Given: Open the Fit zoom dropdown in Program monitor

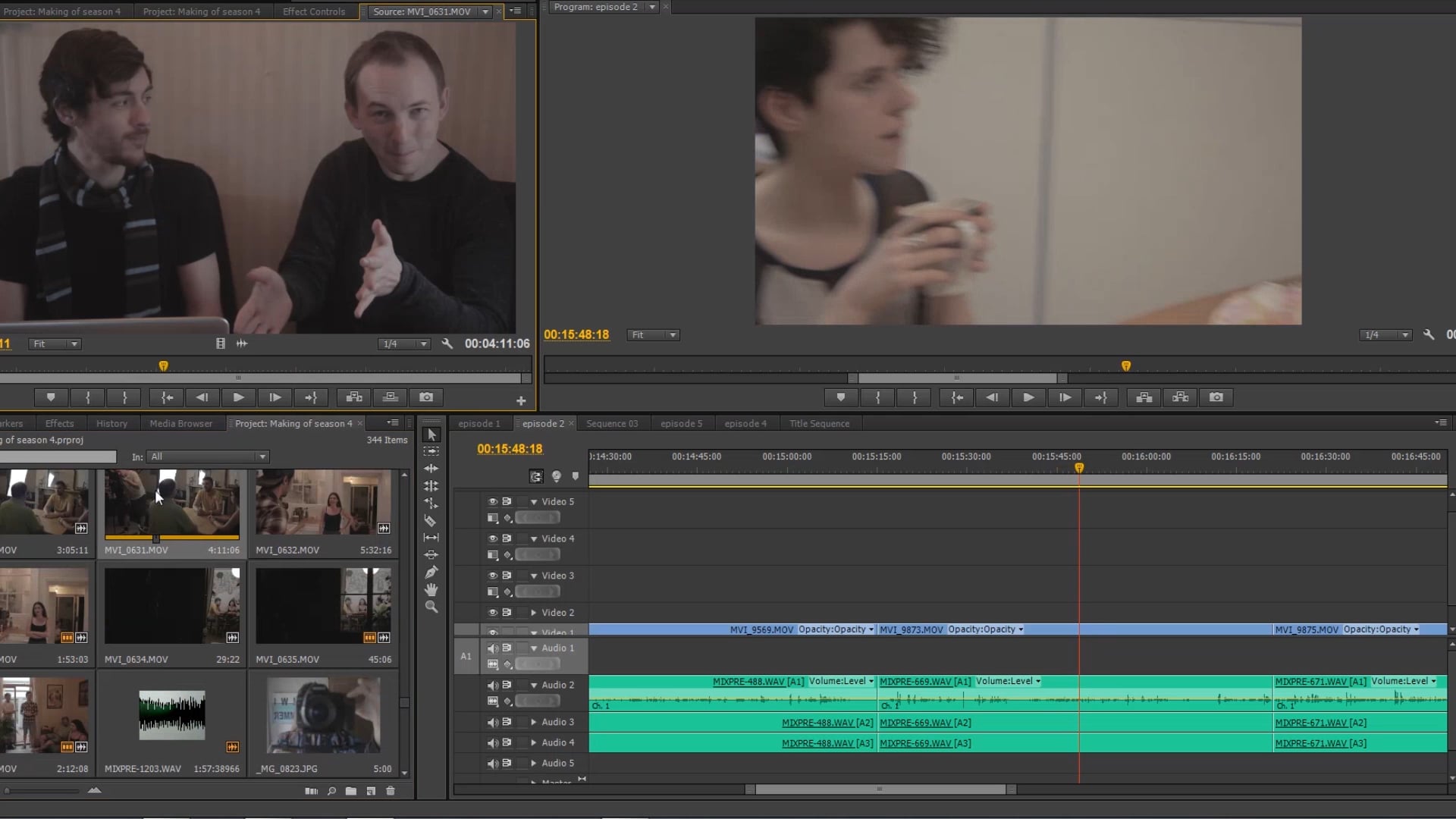Looking at the screenshot, I should coord(653,335).
